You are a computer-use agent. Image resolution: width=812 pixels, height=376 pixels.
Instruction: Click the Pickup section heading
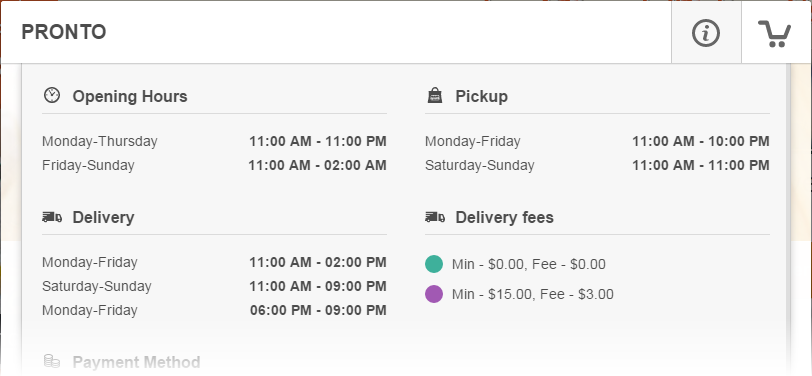point(482,96)
